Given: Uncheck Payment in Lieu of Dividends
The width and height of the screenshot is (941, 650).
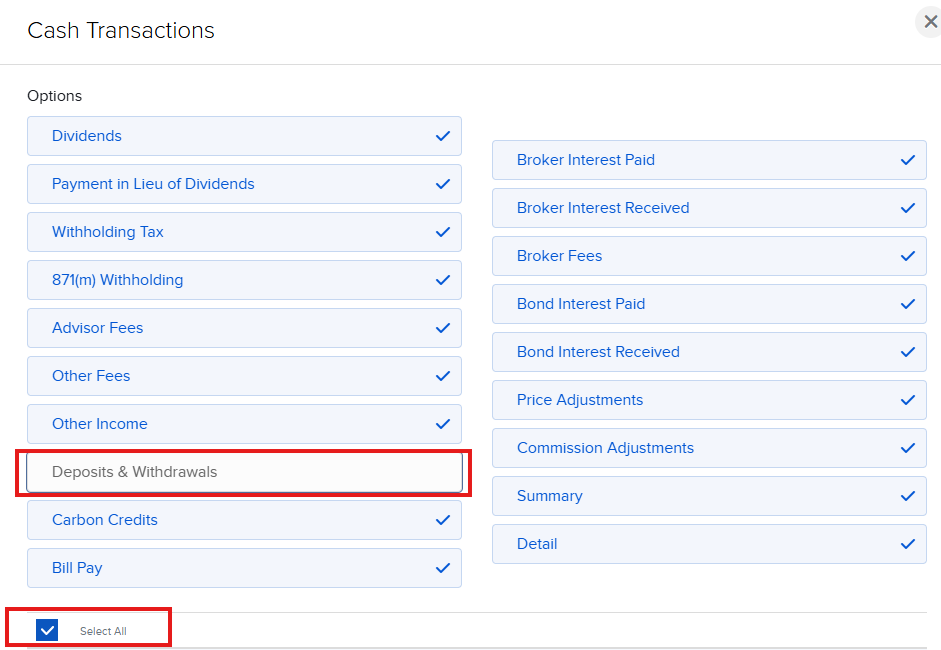Looking at the screenshot, I should [244, 184].
